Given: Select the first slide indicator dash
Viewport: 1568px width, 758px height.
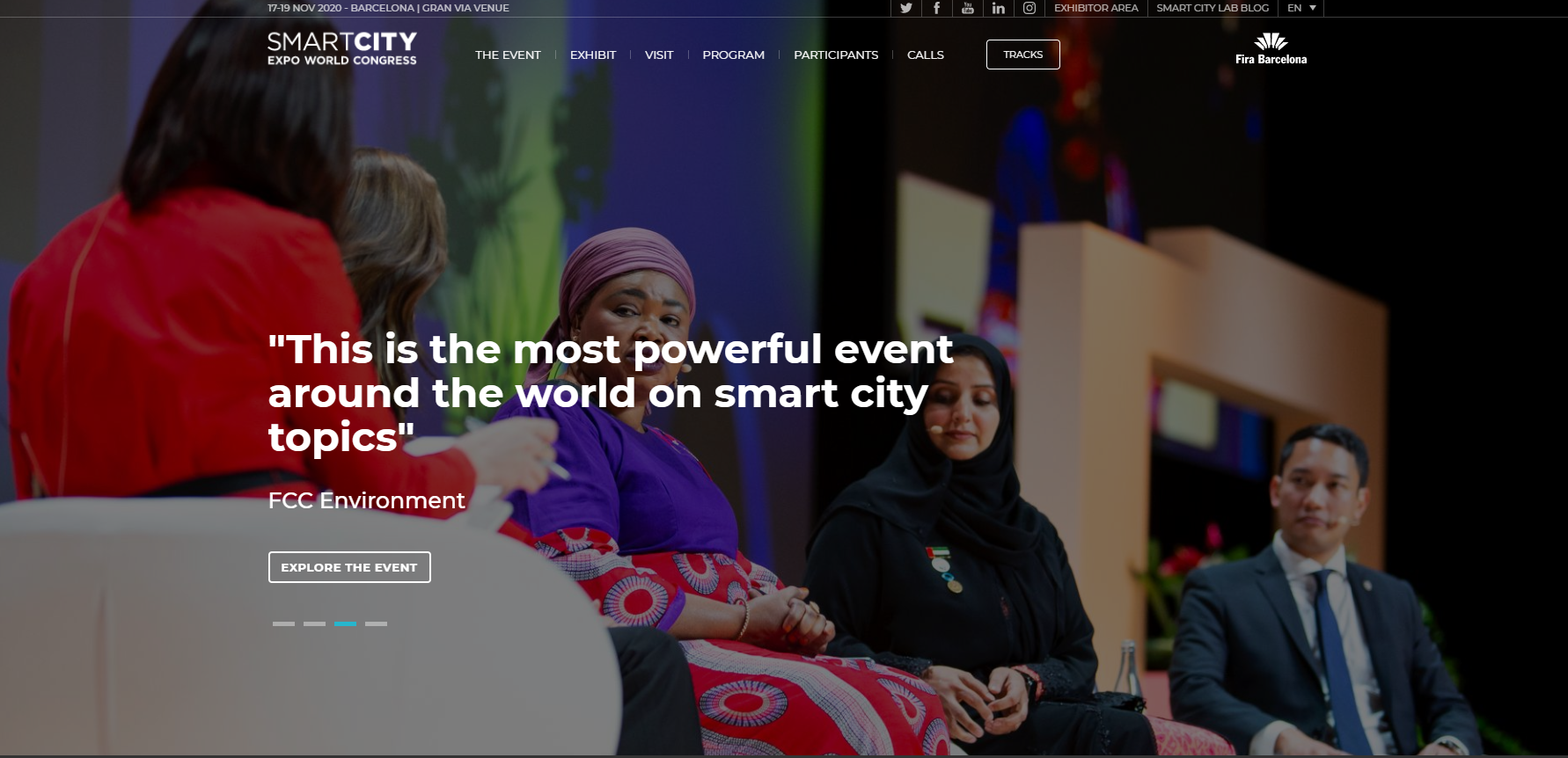Looking at the screenshot, I should click(x=283, y=623).
